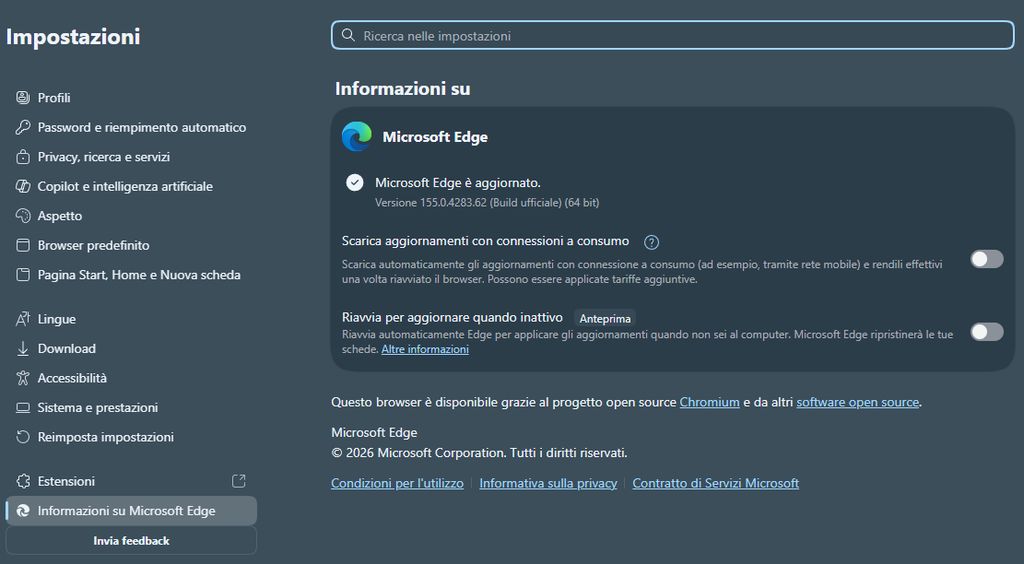Go to Pagina Start, Home e Nuova scheda
Viewport: 1024px width, 564px height.
[131, 275]
